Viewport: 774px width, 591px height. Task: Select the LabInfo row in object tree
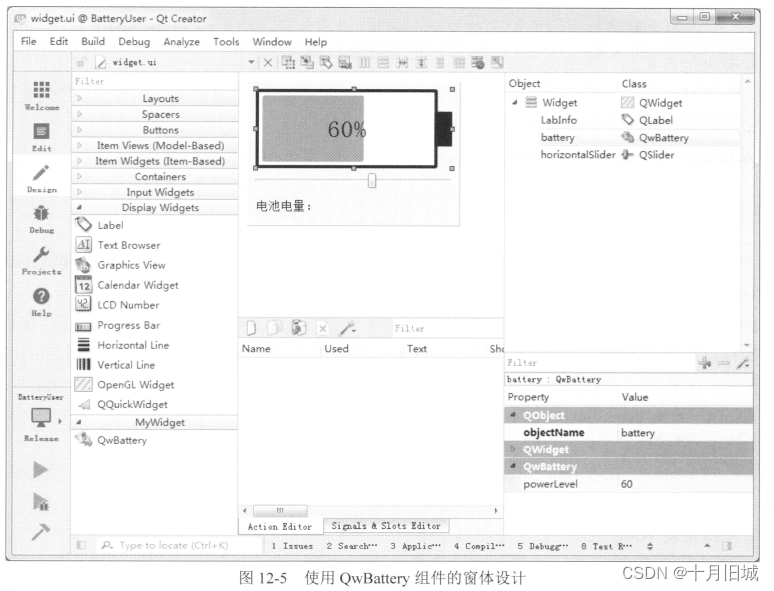click(x=624, y=120)
